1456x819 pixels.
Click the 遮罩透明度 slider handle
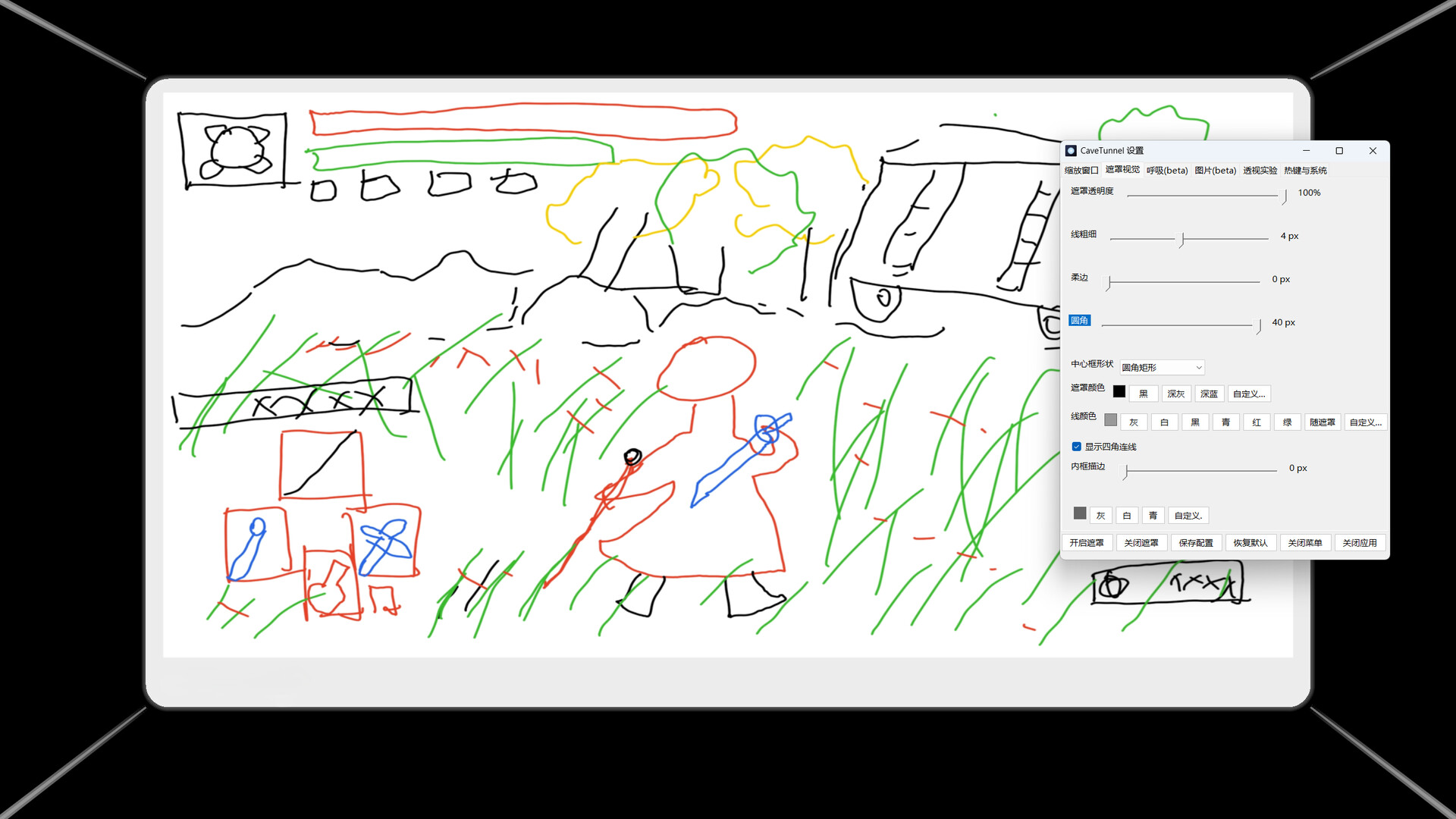1284,196
